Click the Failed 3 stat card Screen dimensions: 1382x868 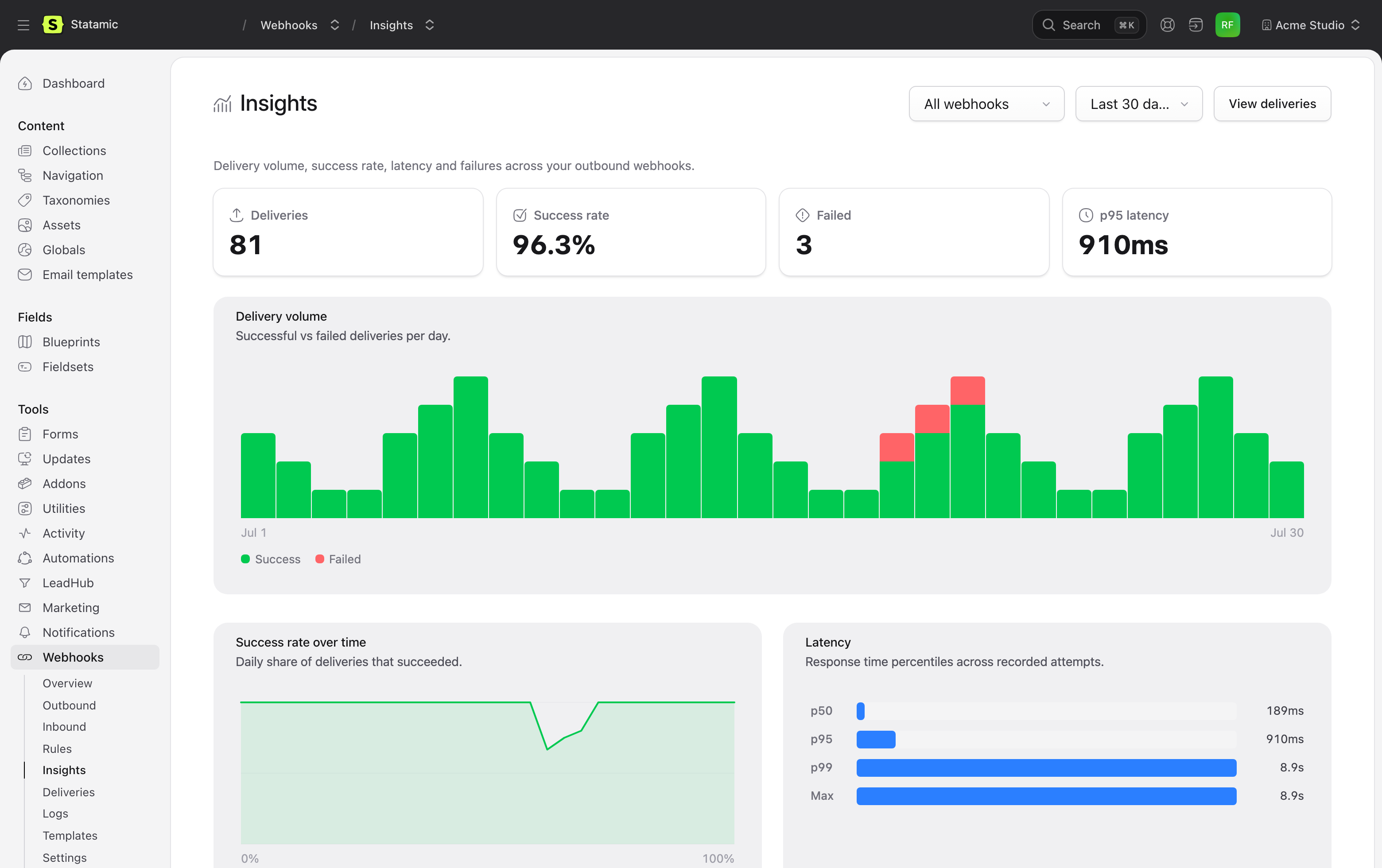[x=914, y=232]
